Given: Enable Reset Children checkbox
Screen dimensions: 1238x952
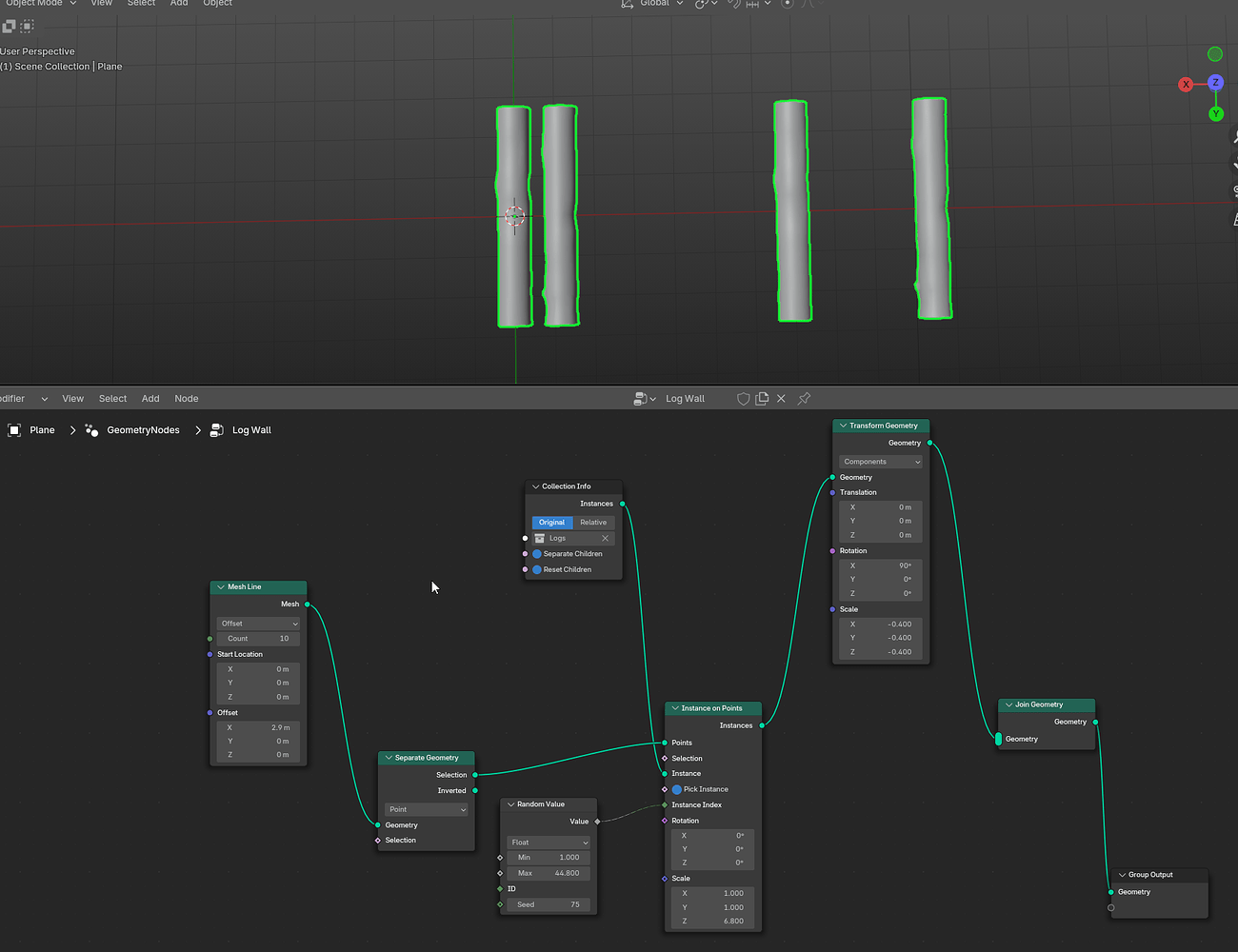Looking at the screenshot, I should pyautogui.click(x=537, y=569).
